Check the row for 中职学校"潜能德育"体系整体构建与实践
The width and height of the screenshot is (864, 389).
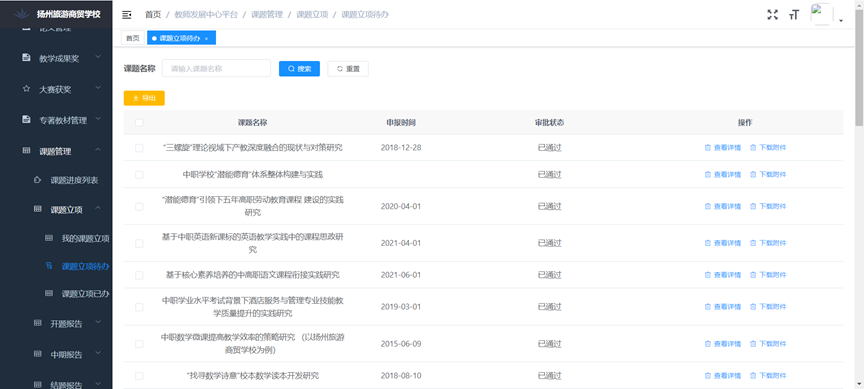click(x=139, y=175)
